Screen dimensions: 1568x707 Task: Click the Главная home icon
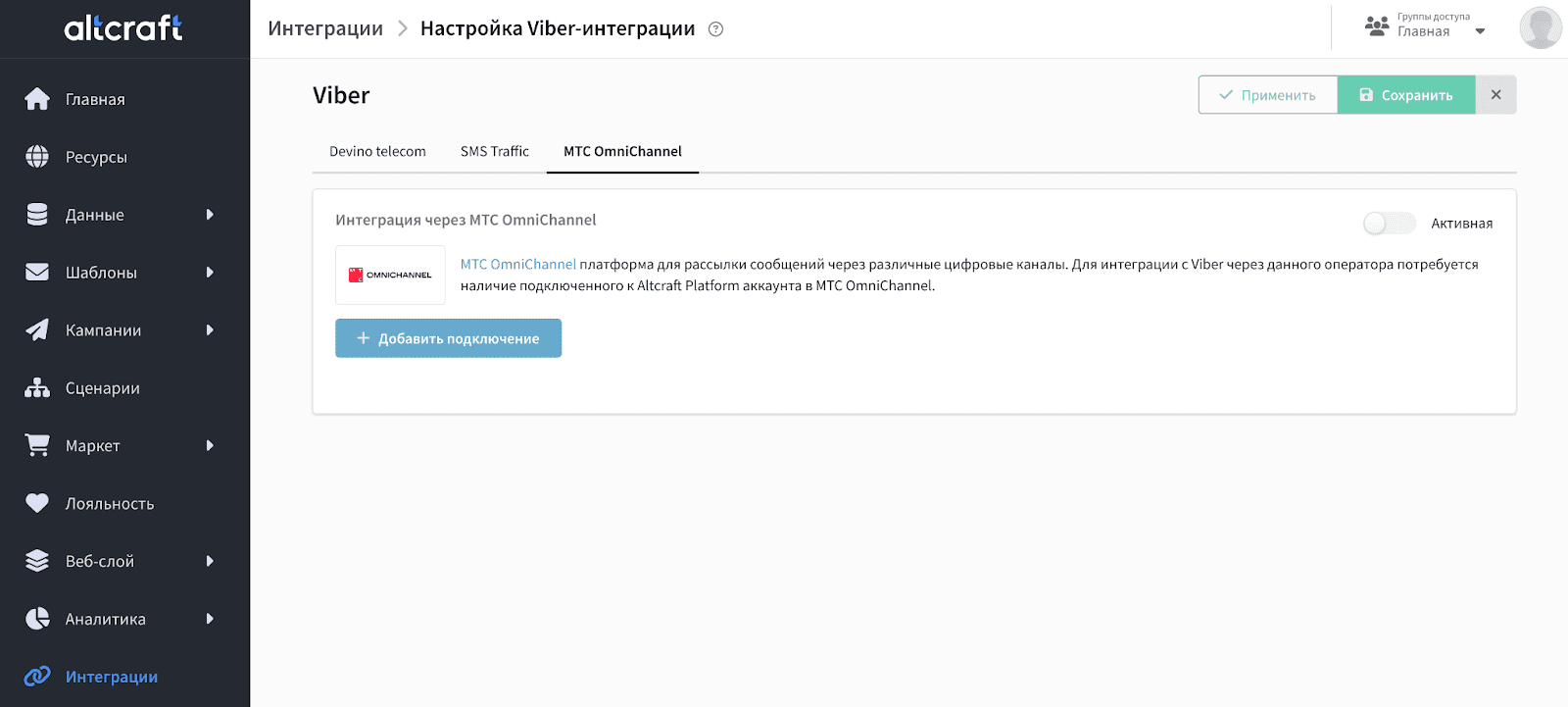tap(37, 99)
